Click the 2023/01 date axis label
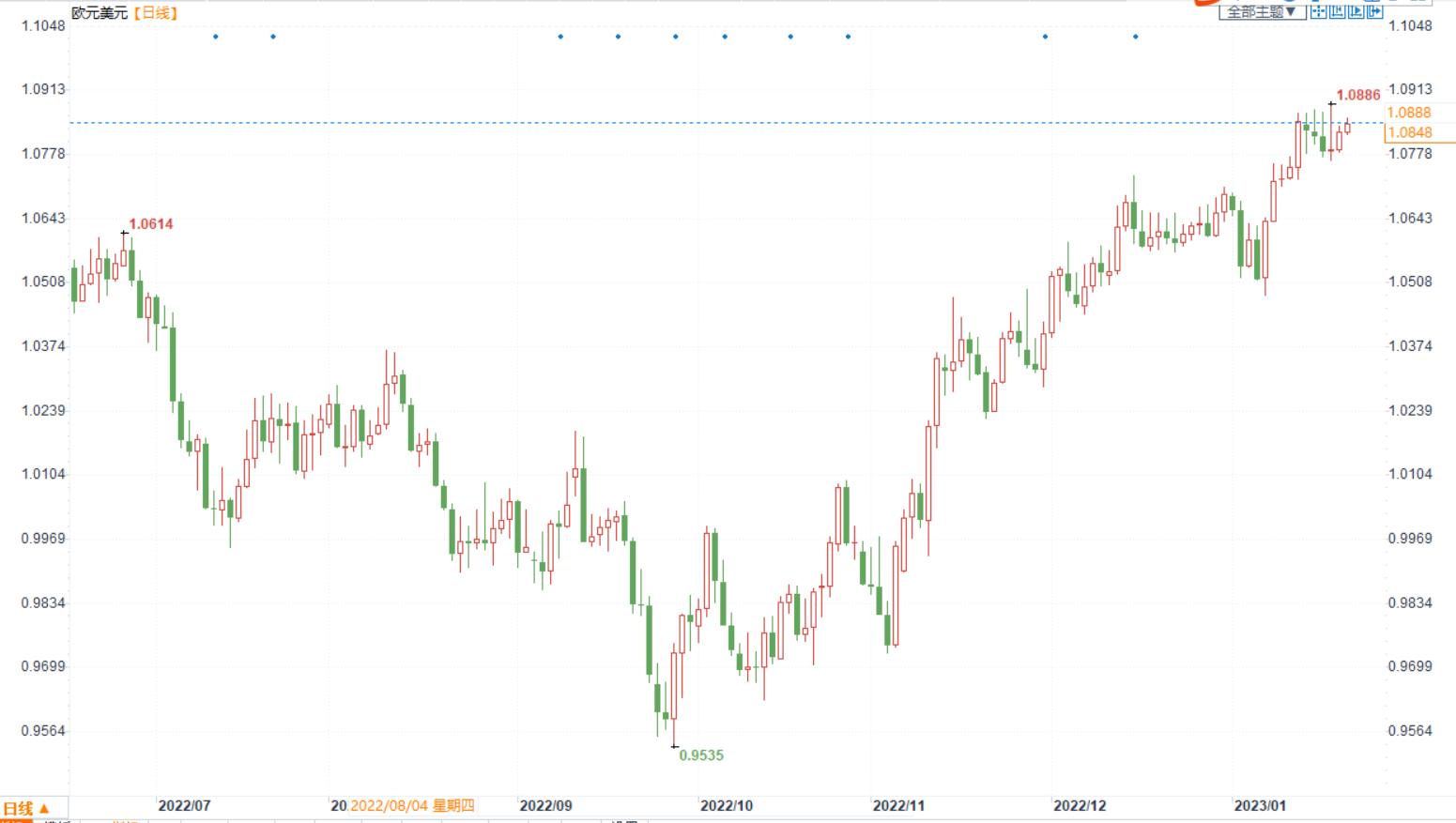 [x=1260, y=805]
